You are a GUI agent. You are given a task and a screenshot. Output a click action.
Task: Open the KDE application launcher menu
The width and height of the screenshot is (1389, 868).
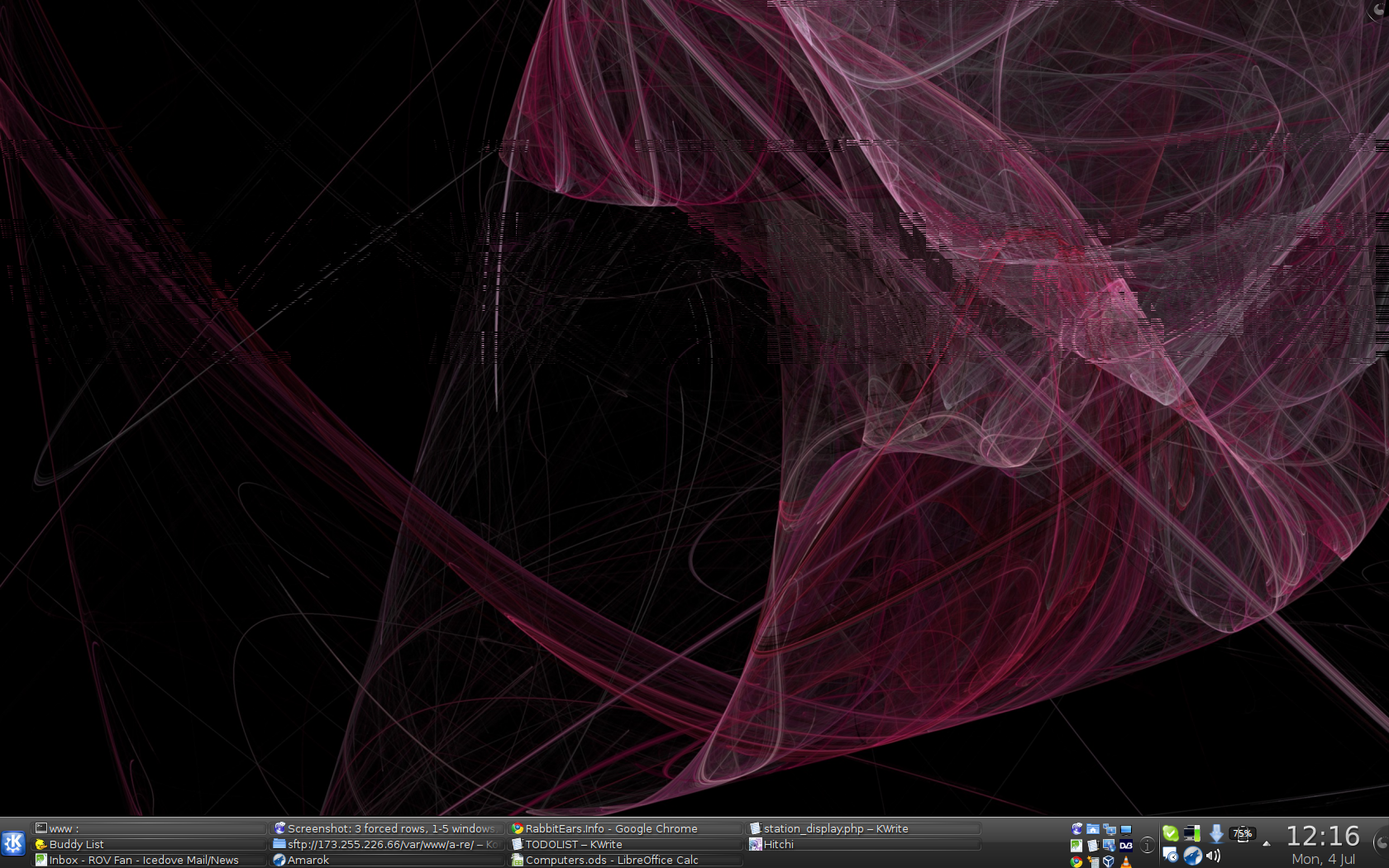[x=13, y=843]
